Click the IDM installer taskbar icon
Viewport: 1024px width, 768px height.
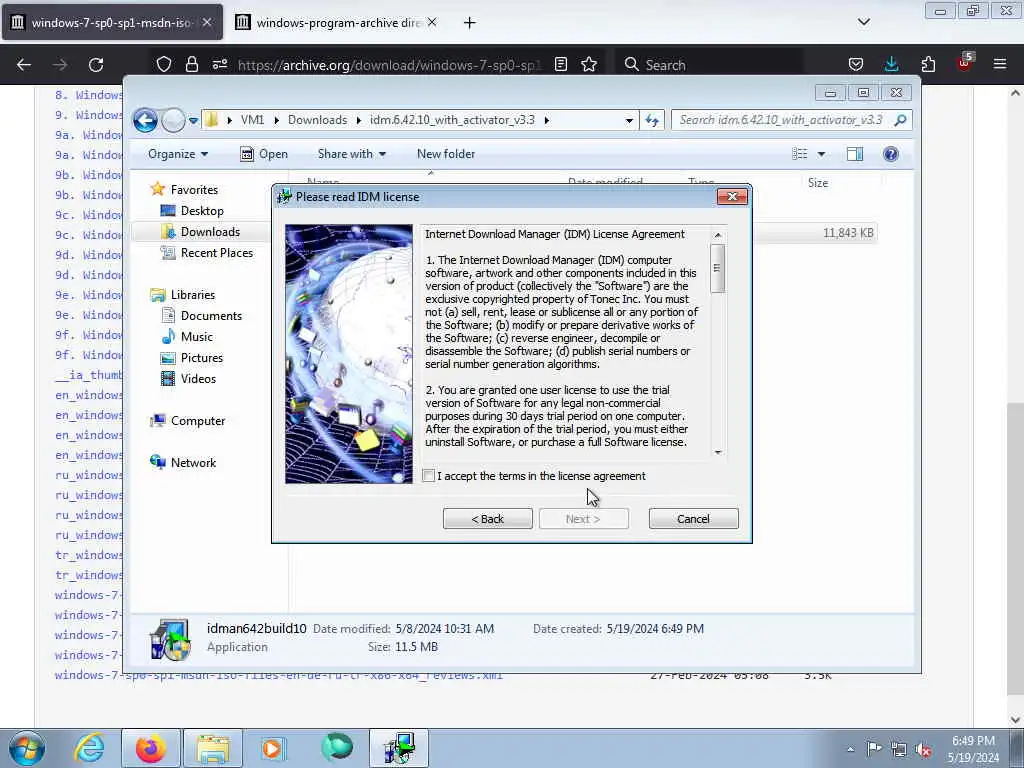400,748
